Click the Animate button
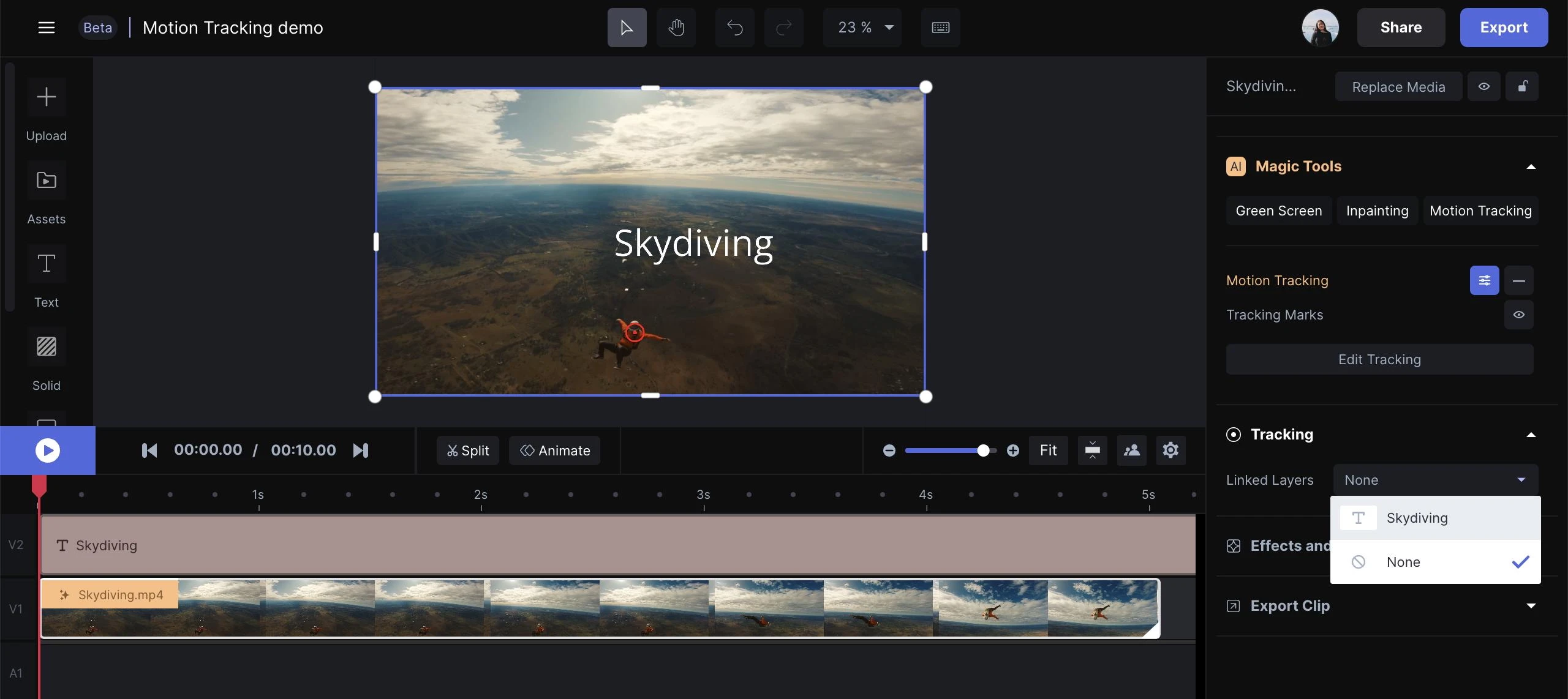1568x699 pixels. coord(554,450)
